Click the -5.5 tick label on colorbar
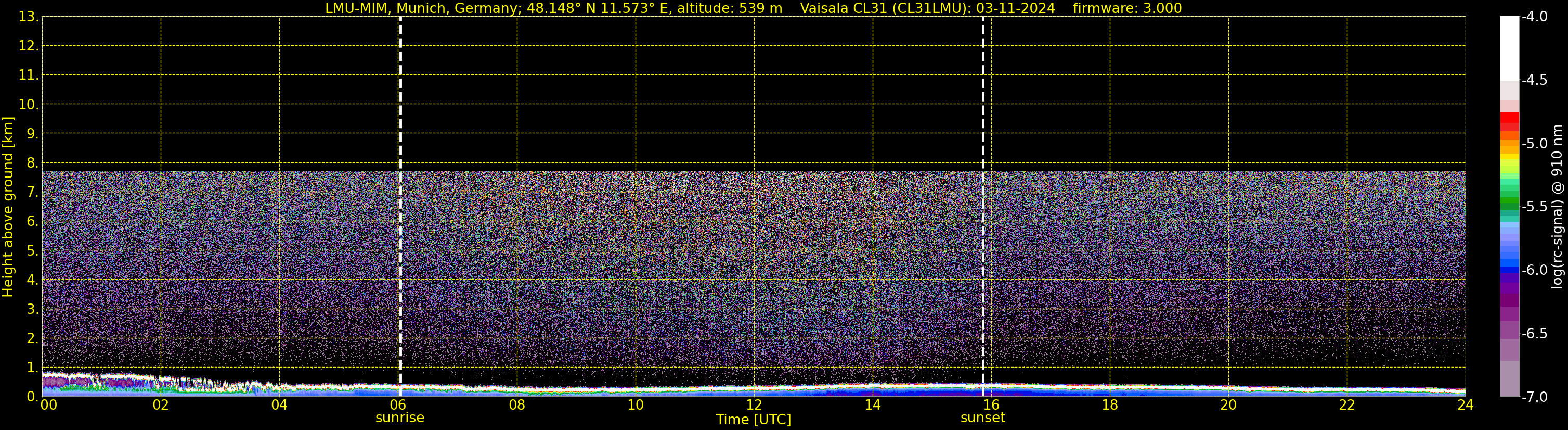The height and width of the screenshot is (430, 1568). point(1534,207)
